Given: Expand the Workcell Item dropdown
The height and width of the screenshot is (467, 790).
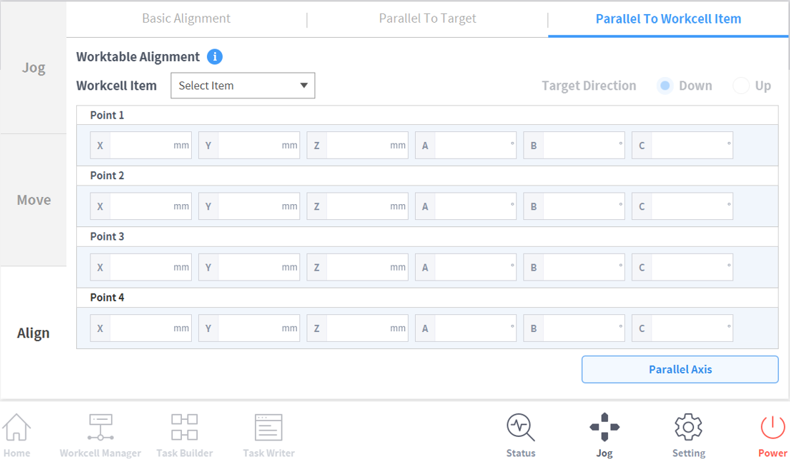Looking at the screenshot, I should 243,86.
